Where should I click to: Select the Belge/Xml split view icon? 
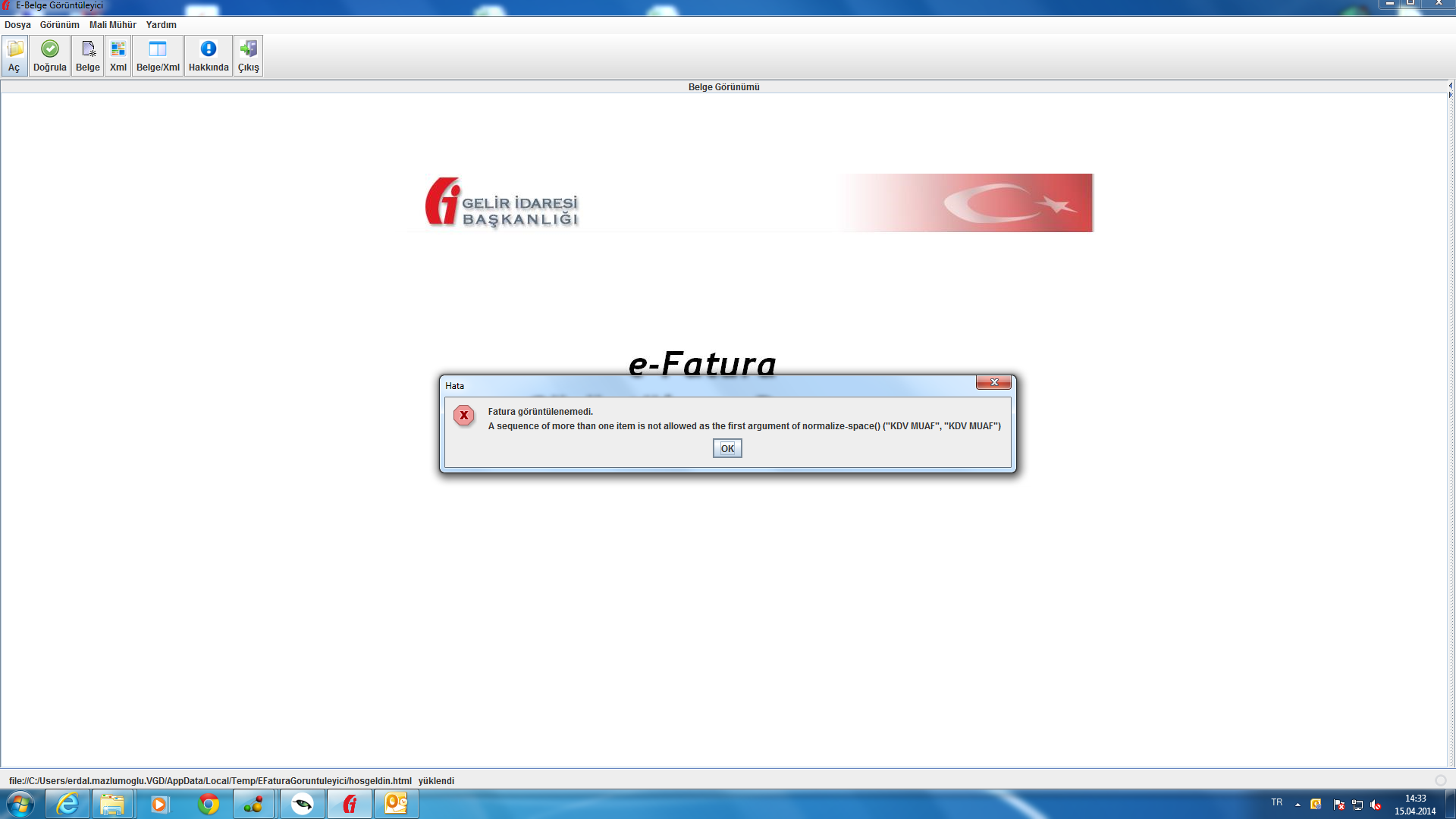(158, 55)
